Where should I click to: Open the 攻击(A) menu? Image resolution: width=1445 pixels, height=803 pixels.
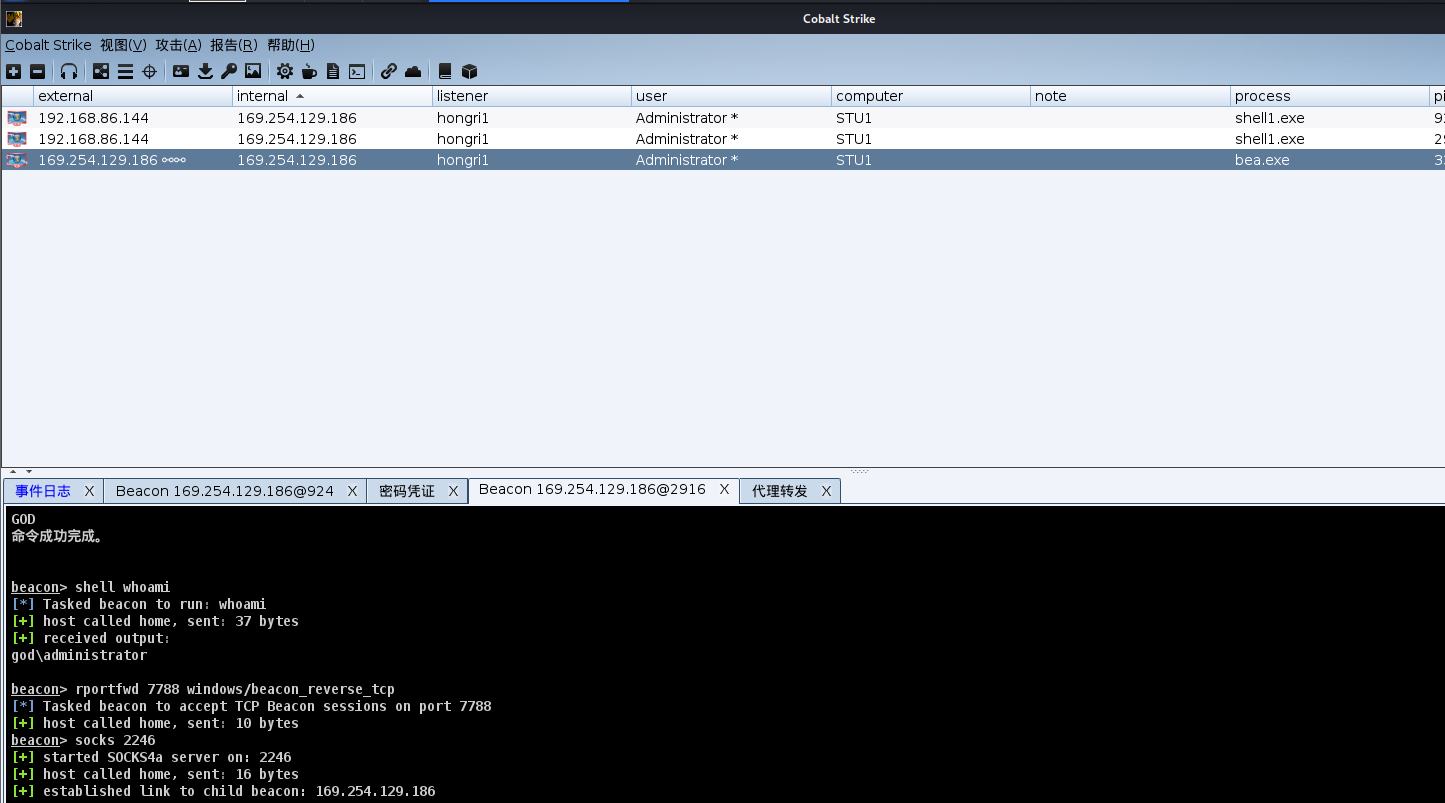click(178, 45)
